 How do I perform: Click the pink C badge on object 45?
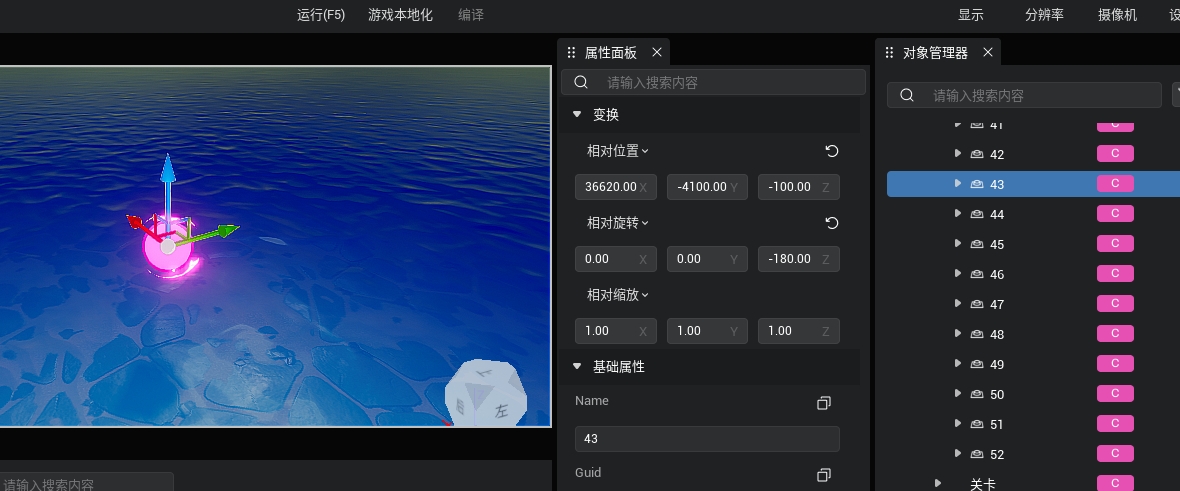point(1115,244)
